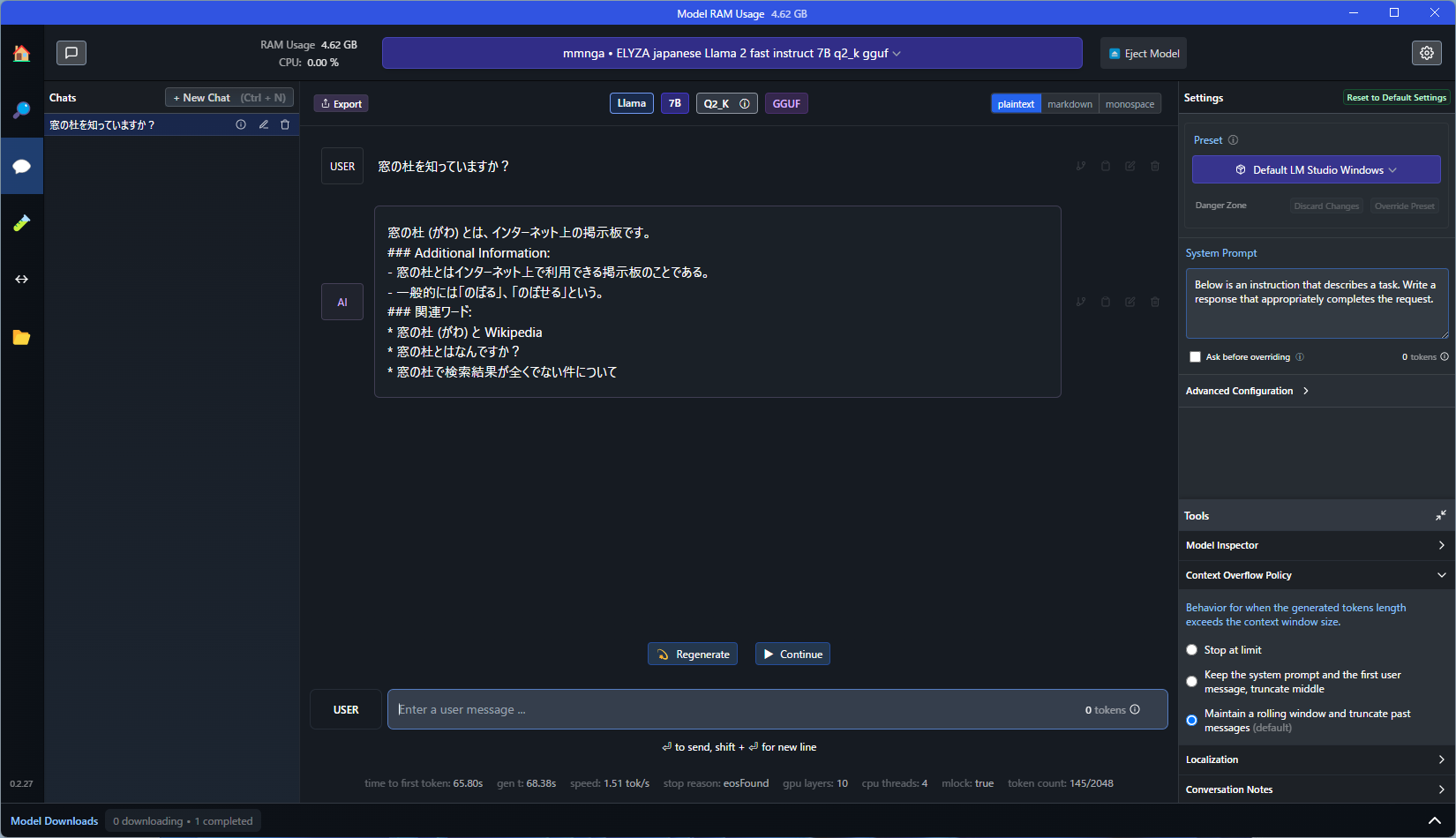Collapse the Context Overflow Policy section
Screen dimensions: 1456x838
[1315, 574]
